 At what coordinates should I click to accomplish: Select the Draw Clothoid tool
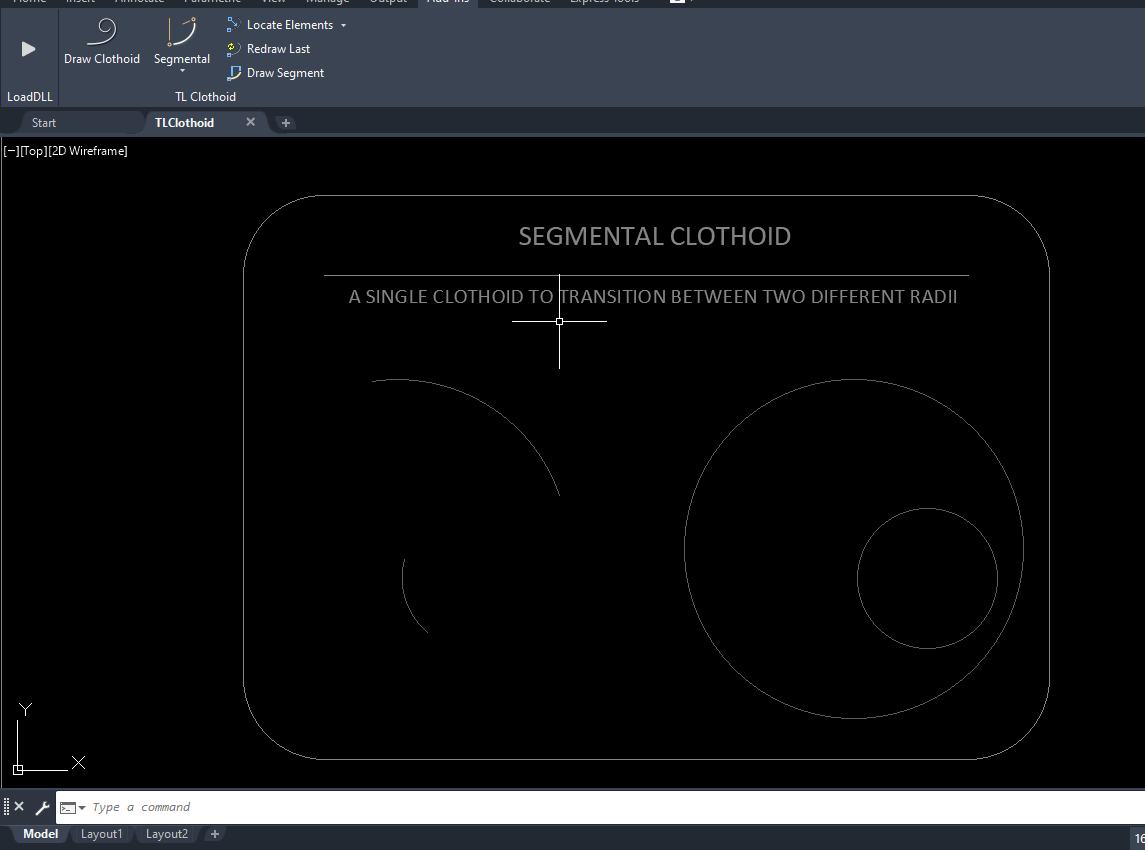102,42
